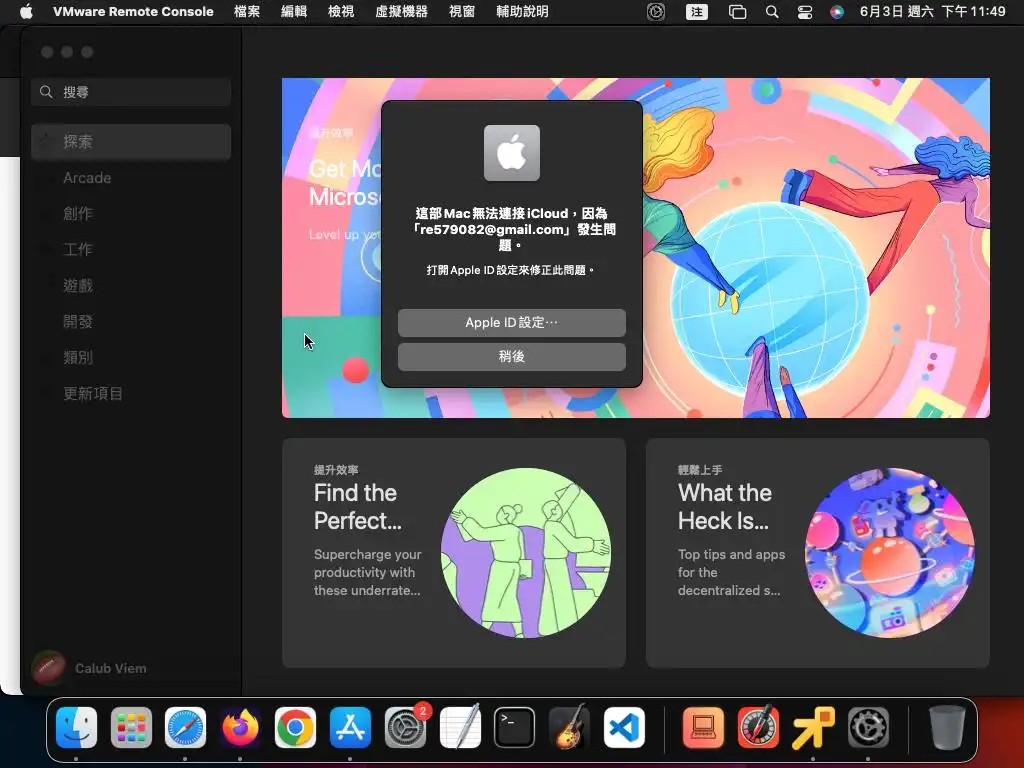Open Control Center in menu bar
1024x768 pixels.
pos(805,12)
